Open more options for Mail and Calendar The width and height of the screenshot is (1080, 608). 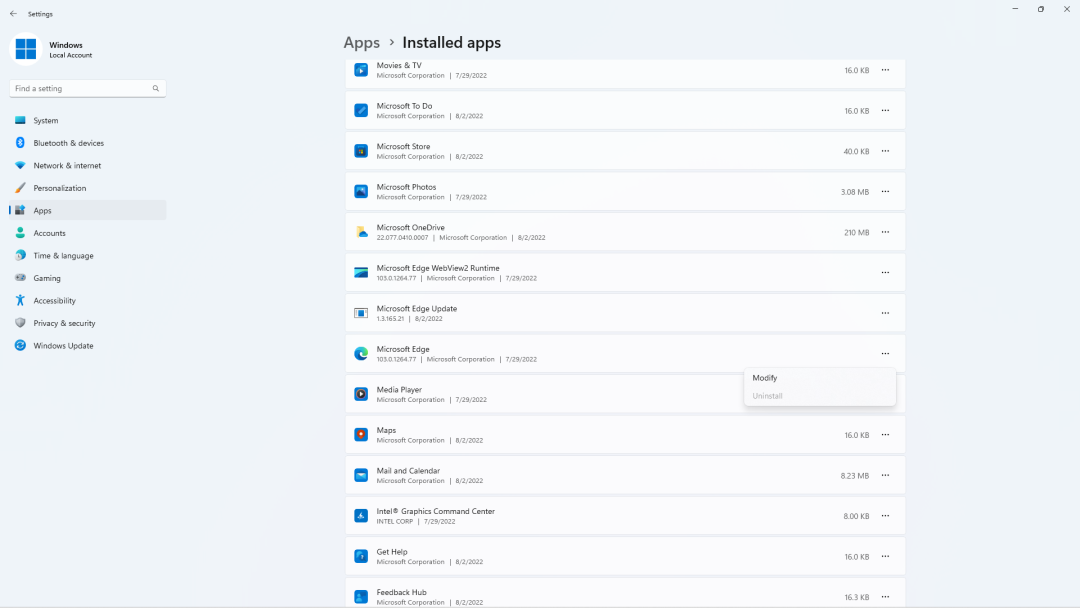point(885,475)
